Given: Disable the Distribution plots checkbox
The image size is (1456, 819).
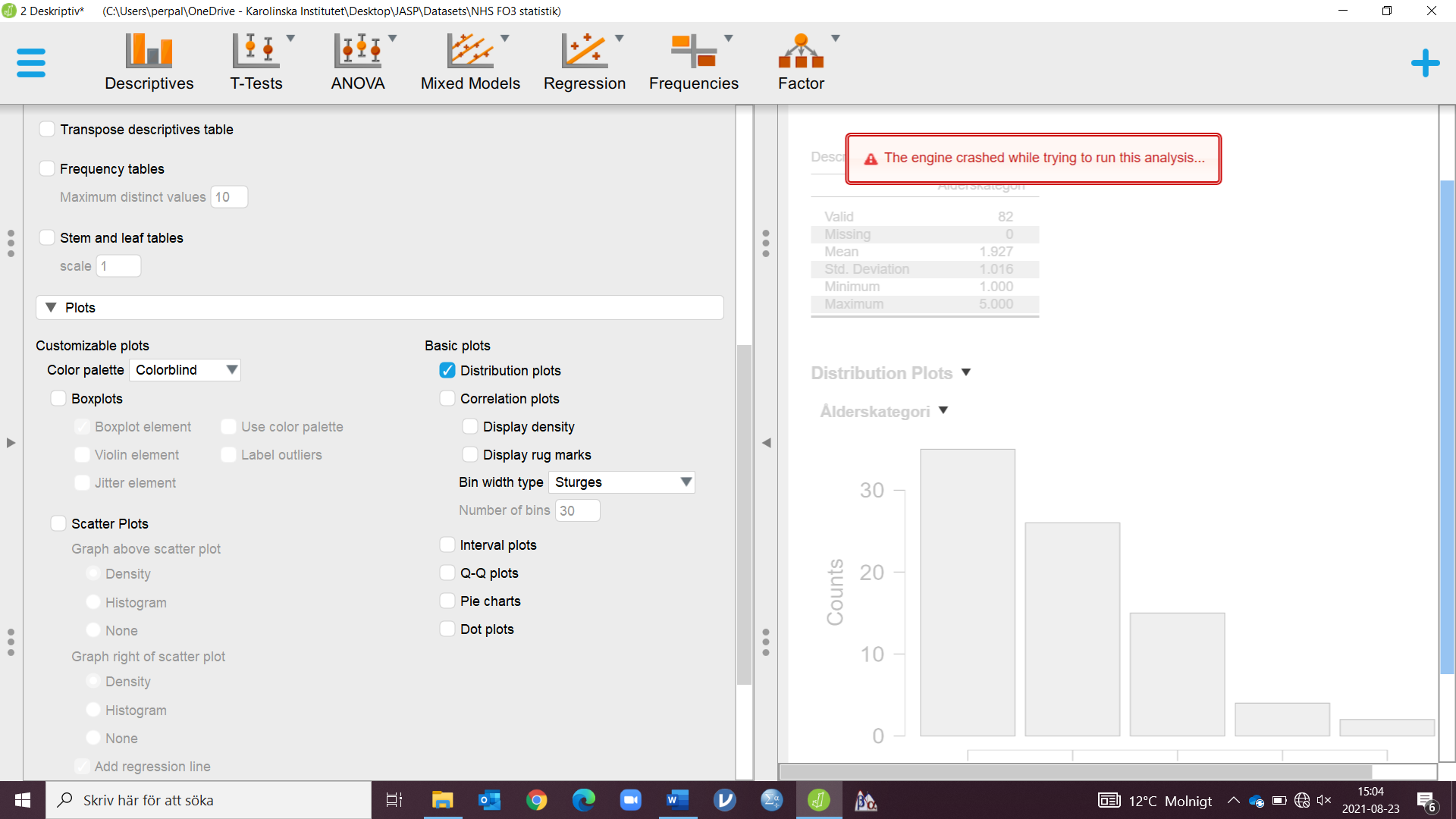Looking at the screenshot, I should click(x=447, y=370).
